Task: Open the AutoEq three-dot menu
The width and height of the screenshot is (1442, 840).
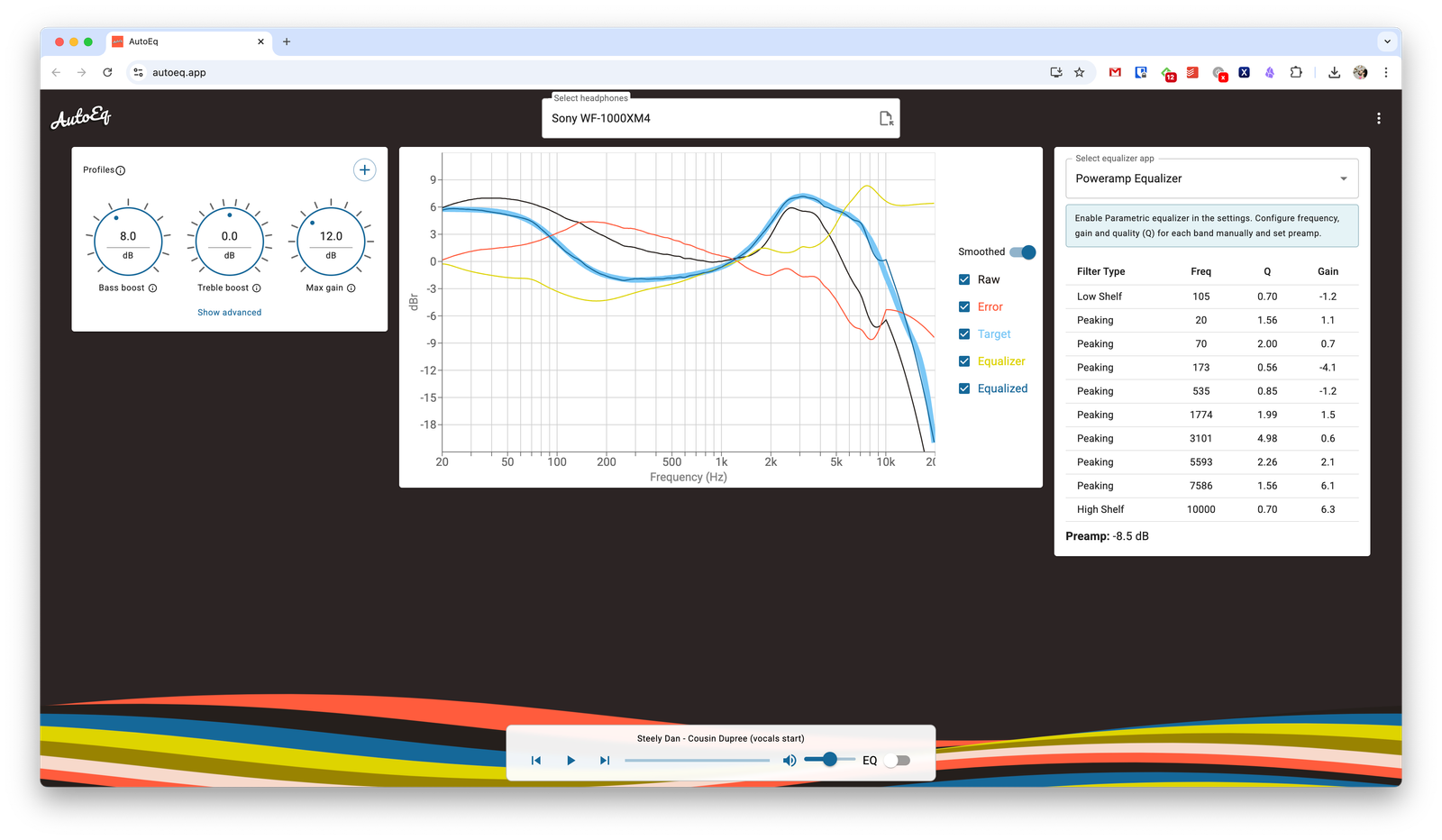Action: pos(1378,118)
